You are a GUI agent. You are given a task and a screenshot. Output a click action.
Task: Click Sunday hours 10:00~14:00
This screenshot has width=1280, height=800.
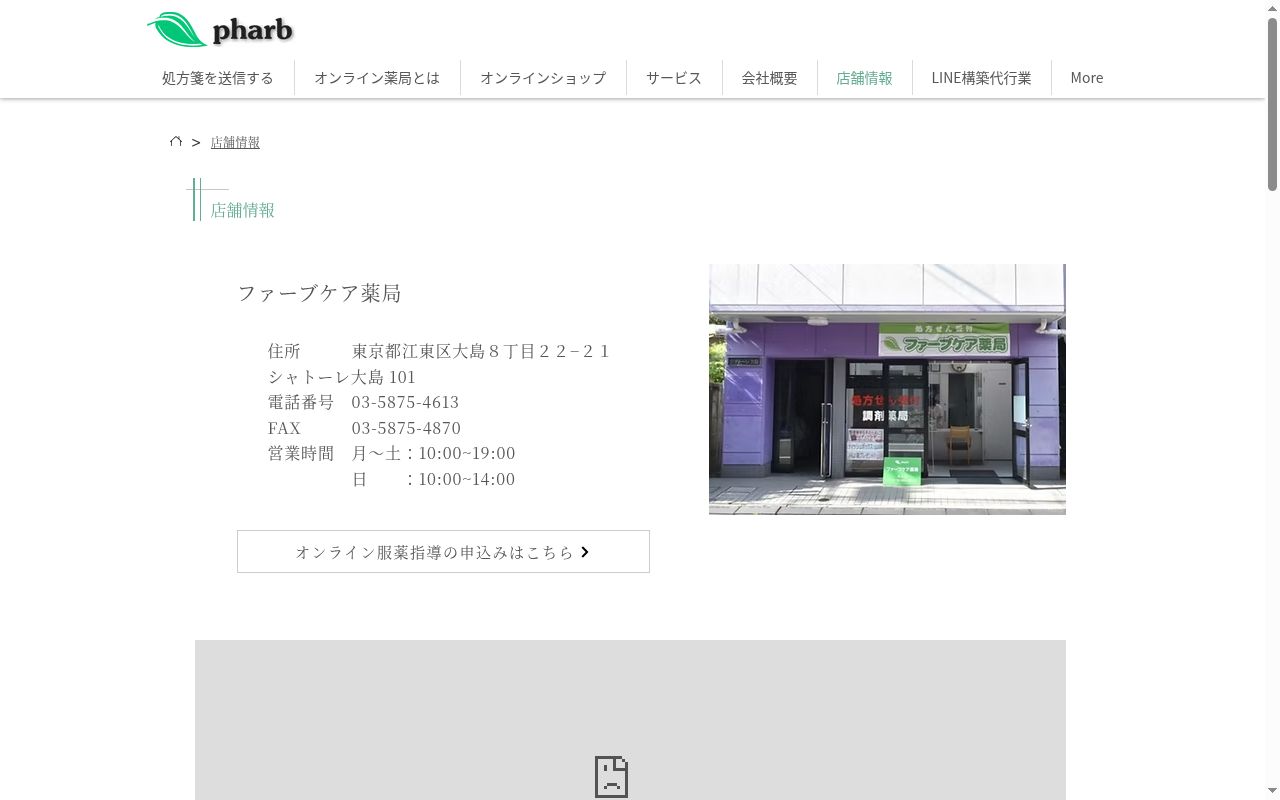[467, 479]
